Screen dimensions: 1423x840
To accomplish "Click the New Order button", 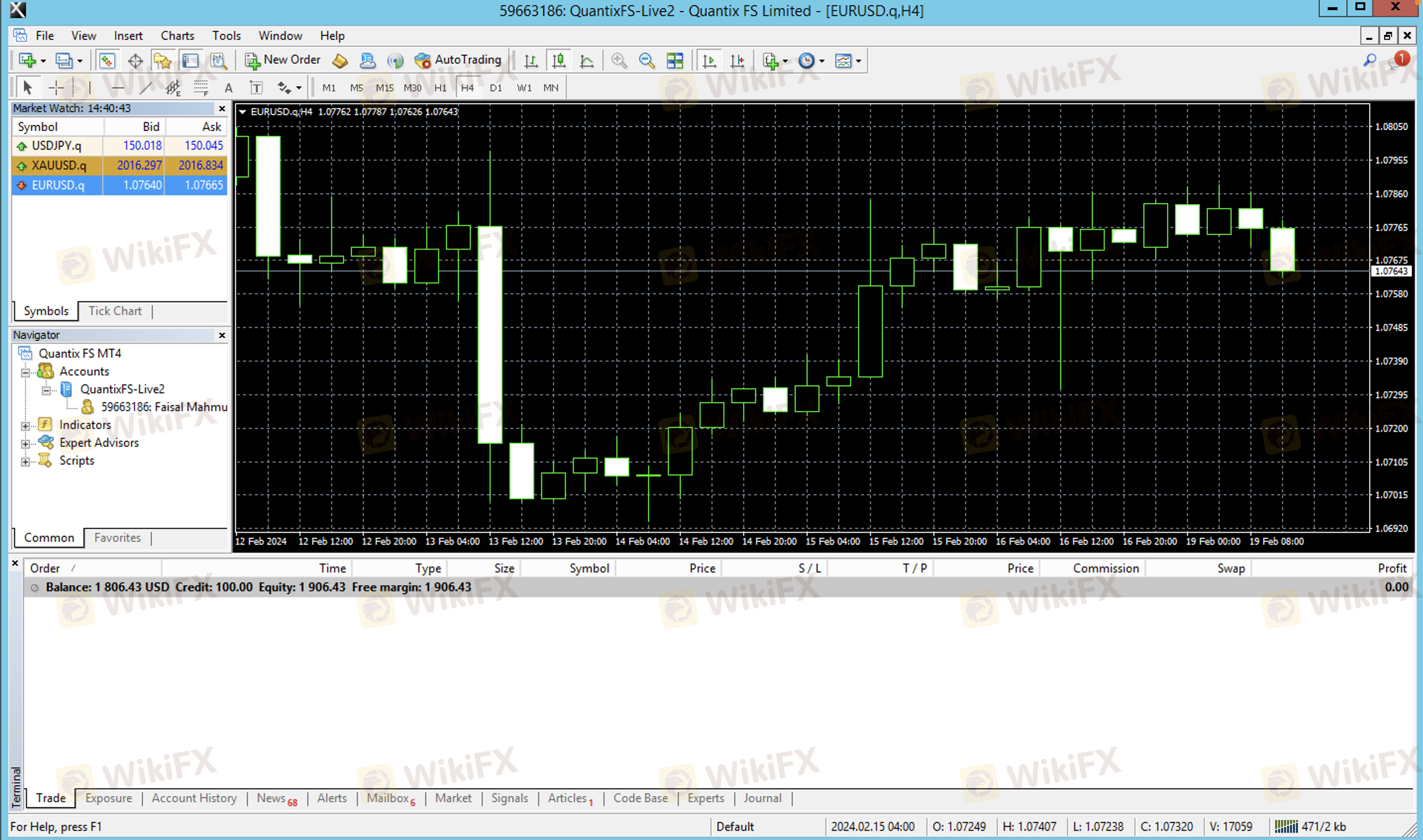I will (282, 60).
